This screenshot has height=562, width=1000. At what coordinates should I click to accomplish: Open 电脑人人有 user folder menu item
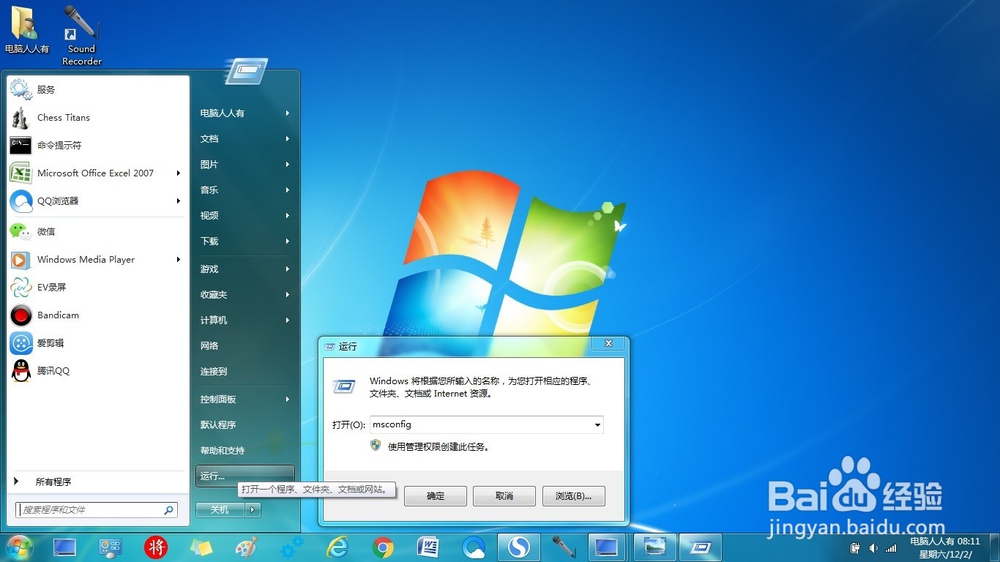(245, 113)
